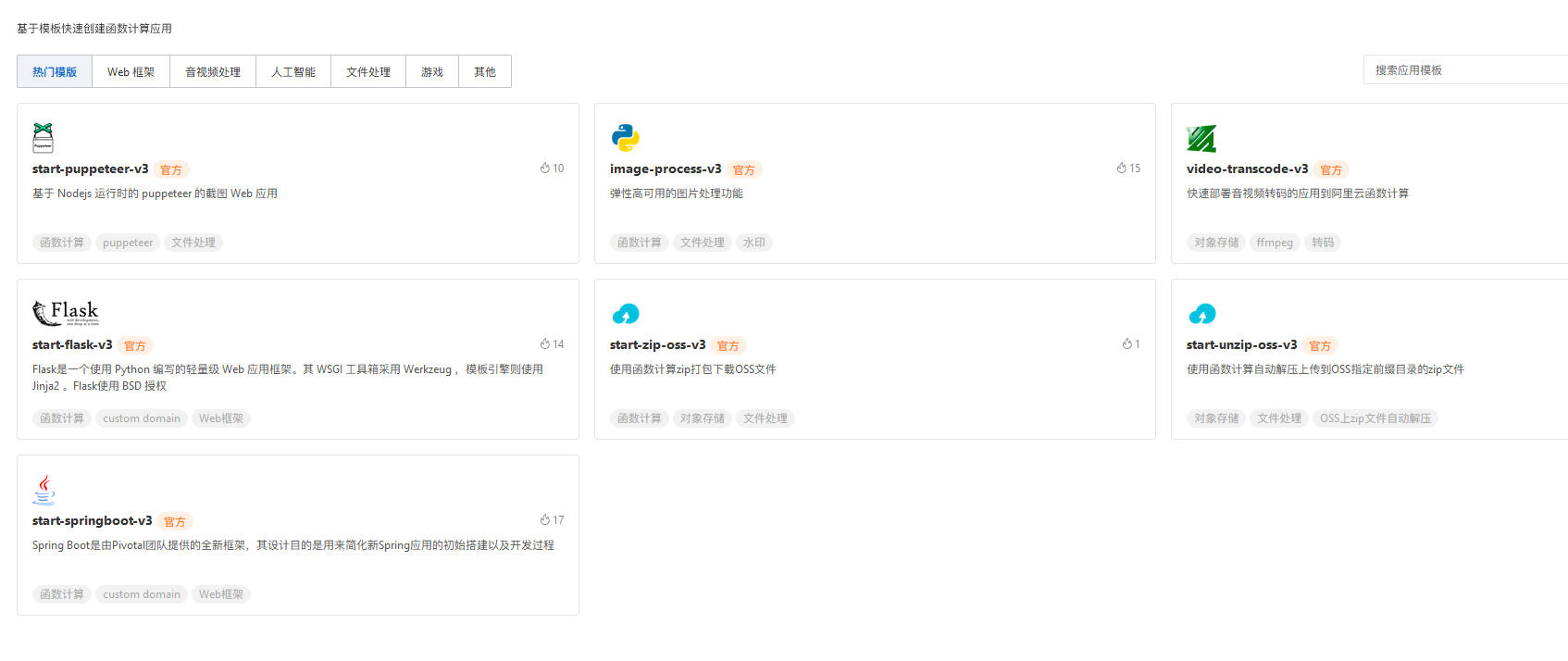Click the OSS上zip文件自动解压 tag
Screen dimensions: 1568x661
(x=1375, y=418)
